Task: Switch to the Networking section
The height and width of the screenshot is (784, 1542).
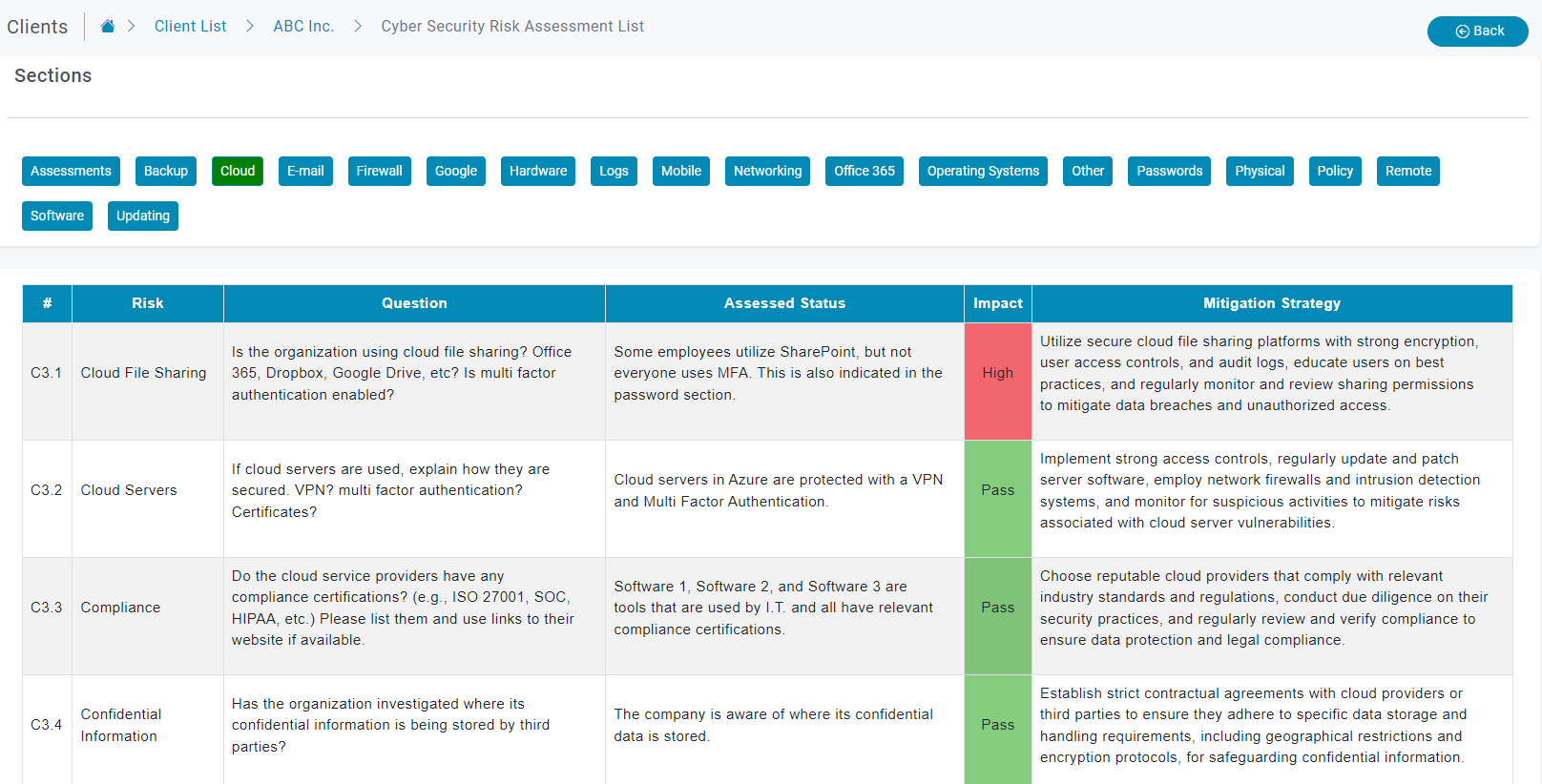Action: point(767,171)
